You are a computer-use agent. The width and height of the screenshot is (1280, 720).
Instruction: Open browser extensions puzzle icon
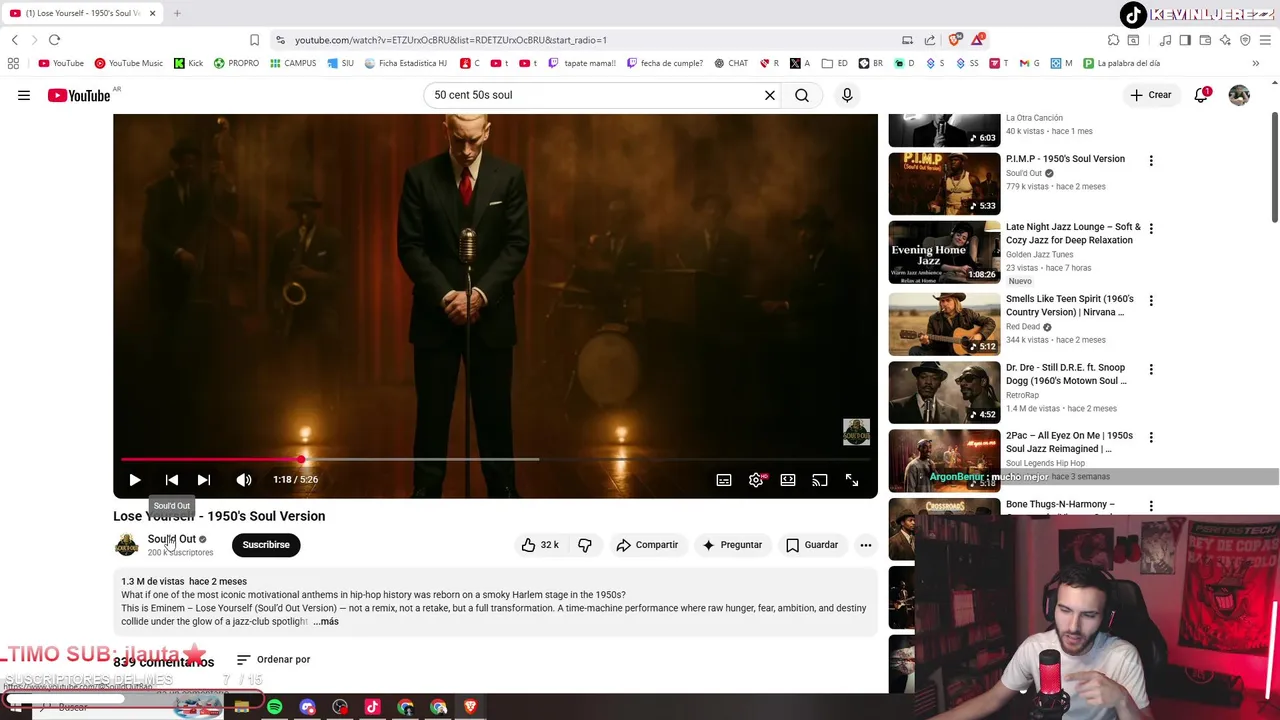pyautogui.click(x=1113, y=40)
